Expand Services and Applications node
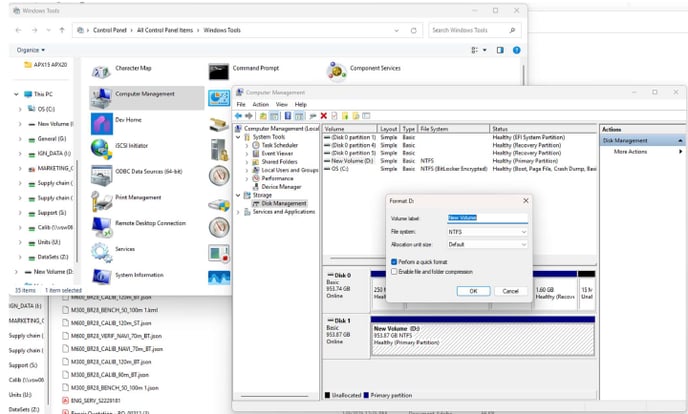The image size is (688, 414). click(x=238, y=212)
